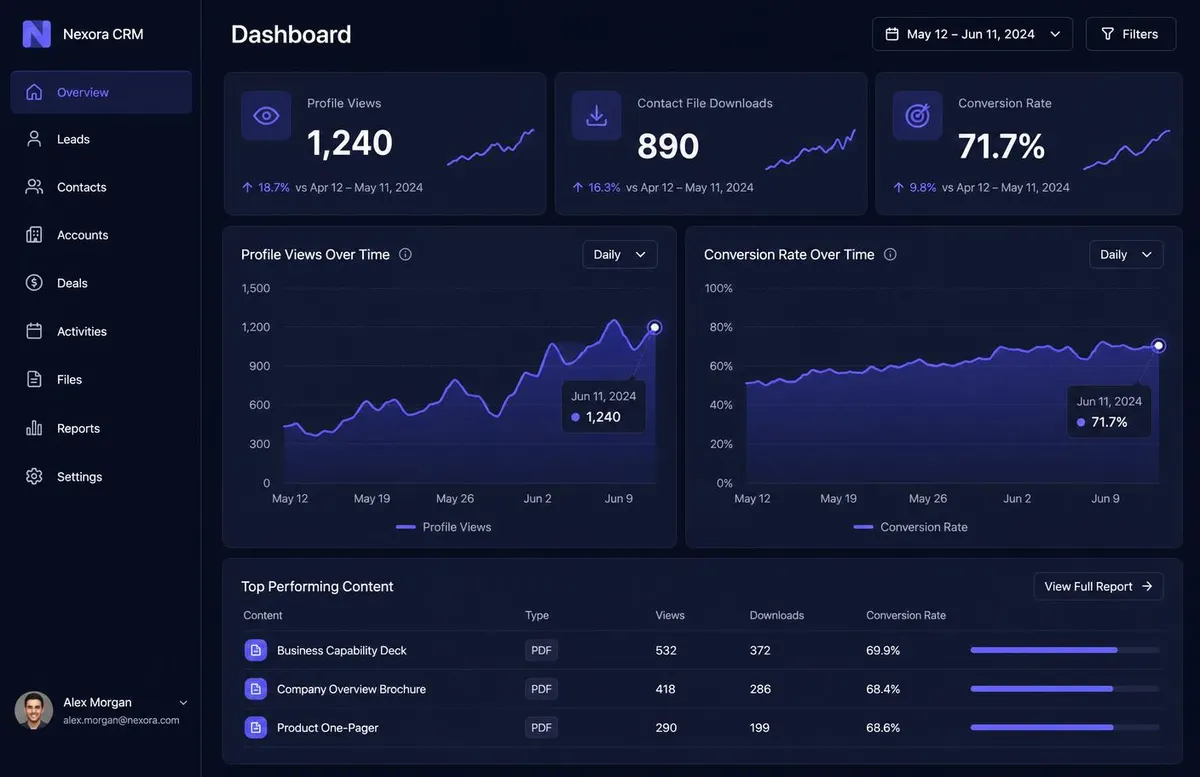This screenshot has height=777, width=1200.
Task: Click info icon beside Conversion Rate Over Time
Action: click(890, 254)
